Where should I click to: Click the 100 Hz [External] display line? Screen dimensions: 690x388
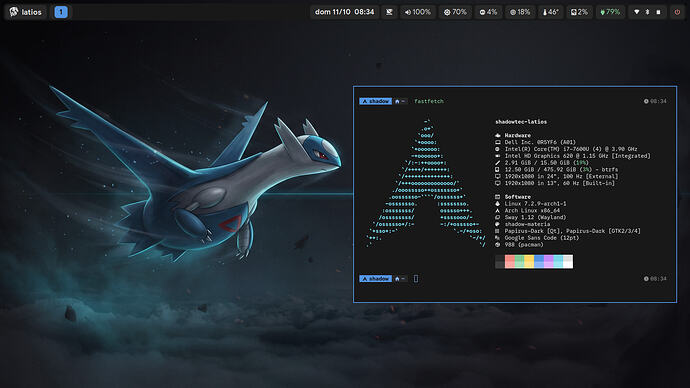(561, 176)
